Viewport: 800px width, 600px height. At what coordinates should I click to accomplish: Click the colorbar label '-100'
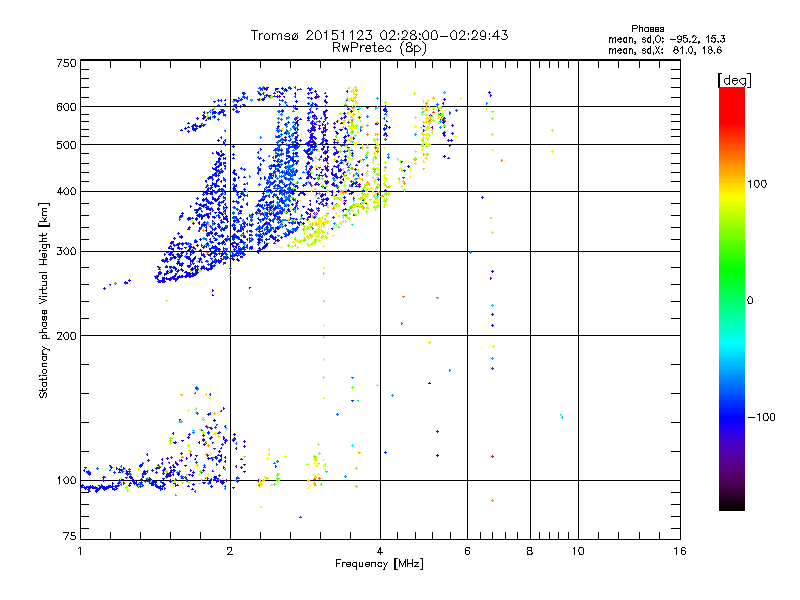click(x=761, y=417)
